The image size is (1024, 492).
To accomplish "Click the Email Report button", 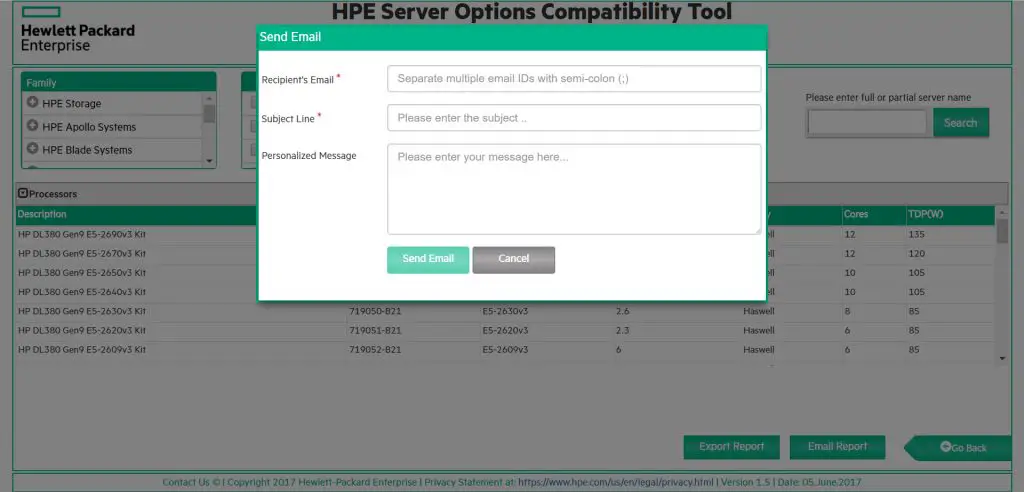I will [837, 447].
